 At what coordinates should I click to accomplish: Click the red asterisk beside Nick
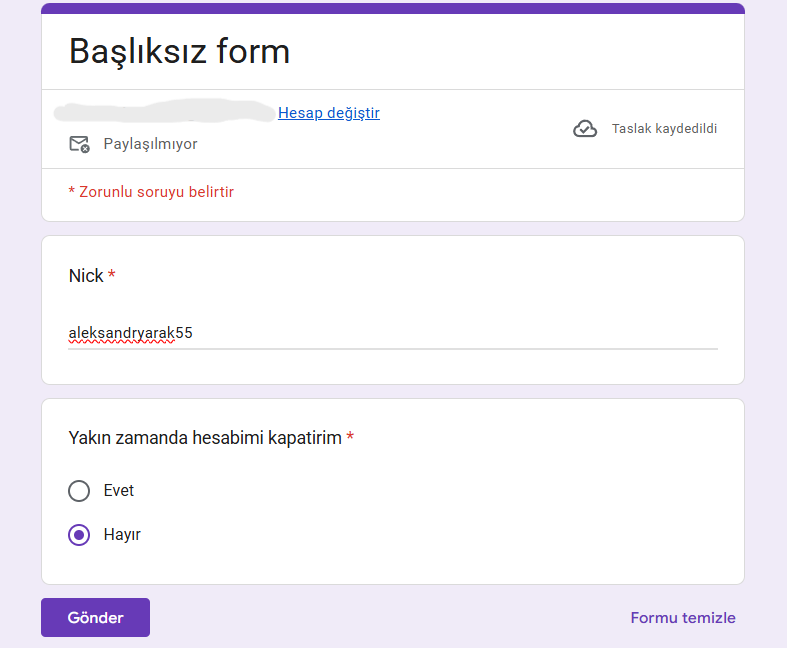(111, 274)
